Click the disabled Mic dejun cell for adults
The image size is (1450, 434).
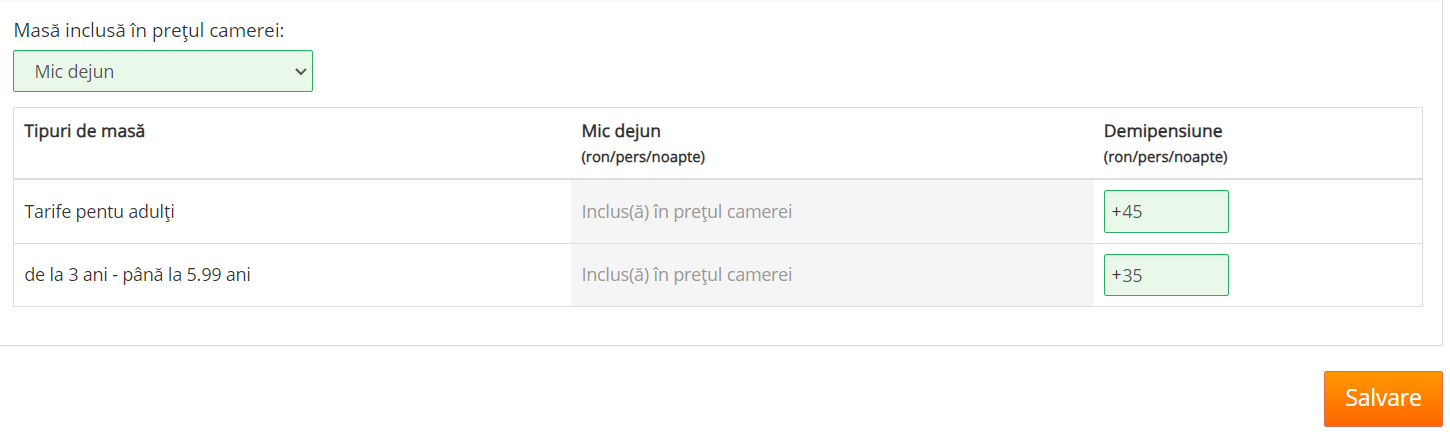[900, 211]
